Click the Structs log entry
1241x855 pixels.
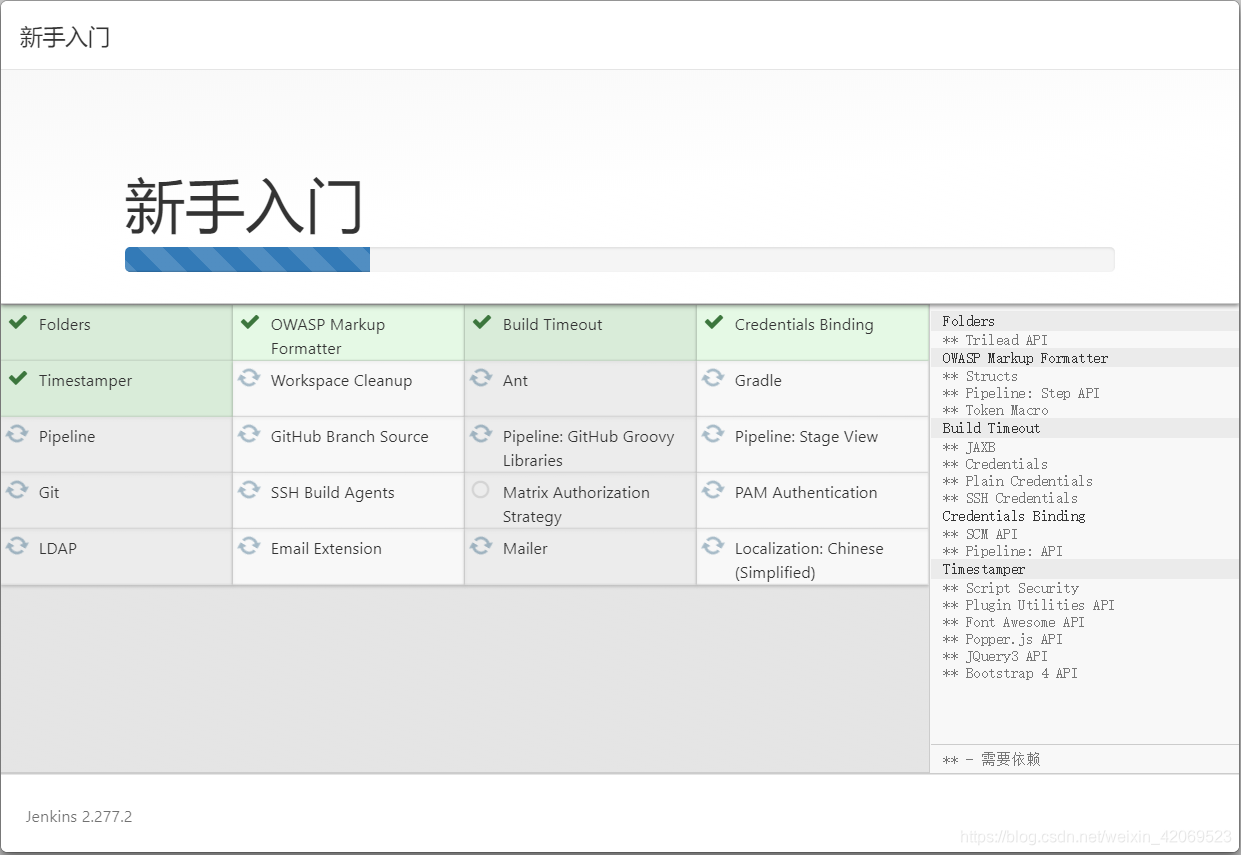point(980,376)
